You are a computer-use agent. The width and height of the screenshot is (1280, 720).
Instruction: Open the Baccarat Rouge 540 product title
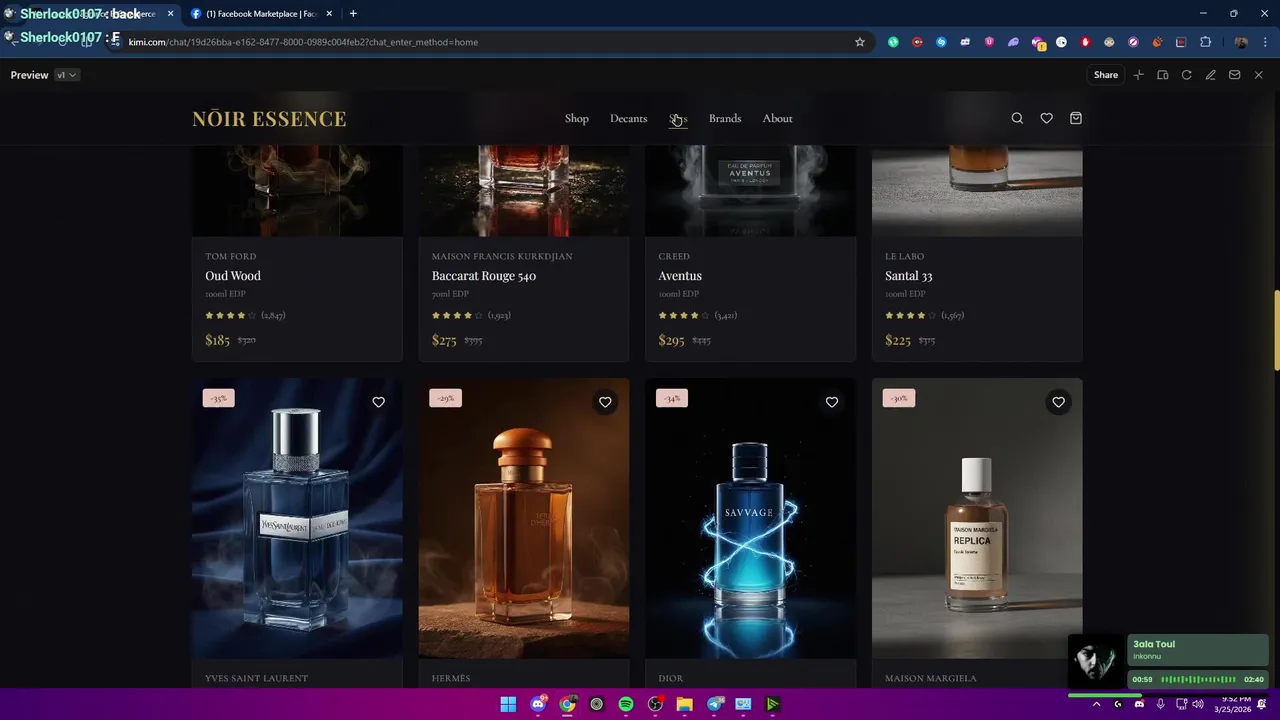(x=484, y=276)
